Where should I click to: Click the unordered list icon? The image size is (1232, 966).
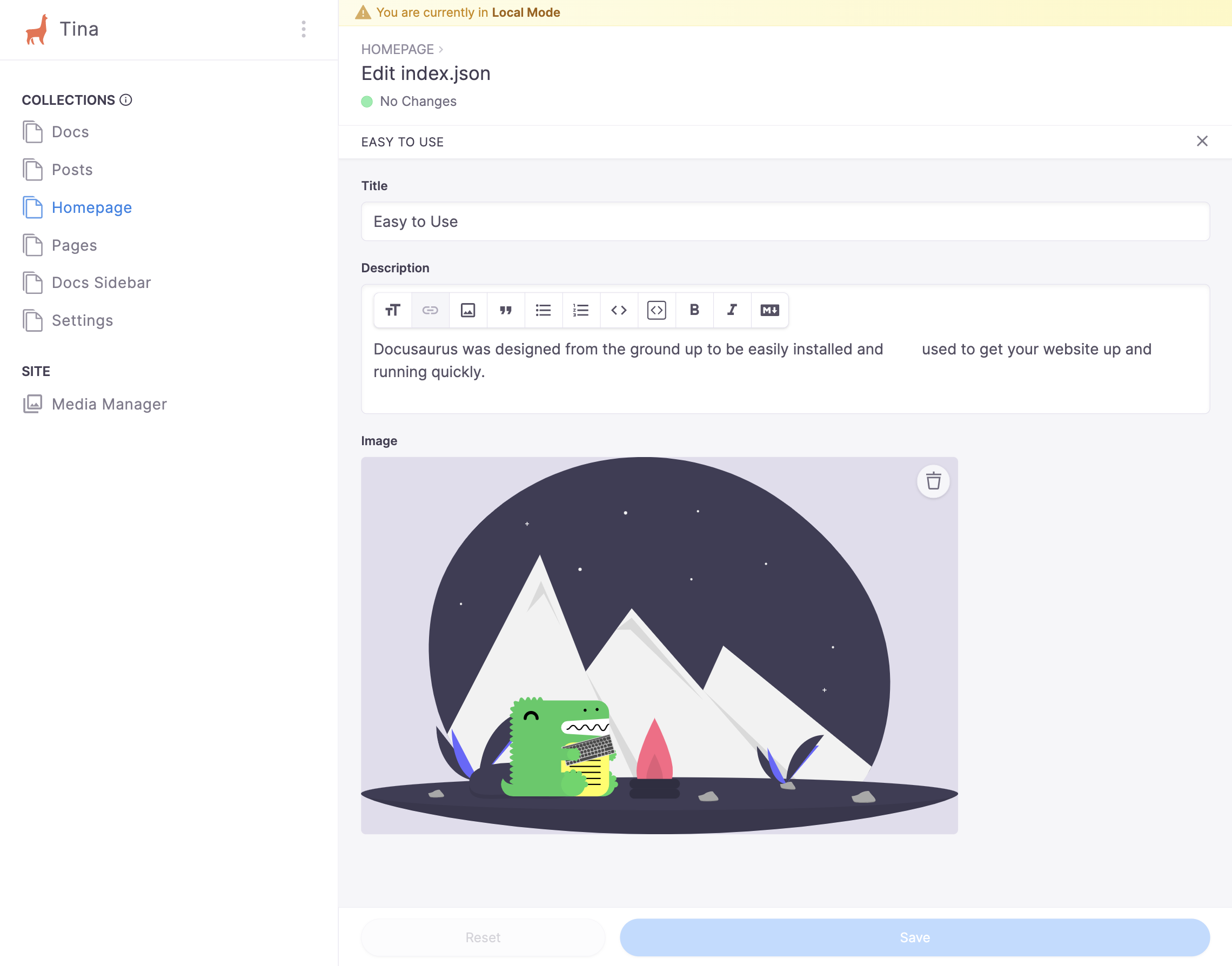pos(544,310)
